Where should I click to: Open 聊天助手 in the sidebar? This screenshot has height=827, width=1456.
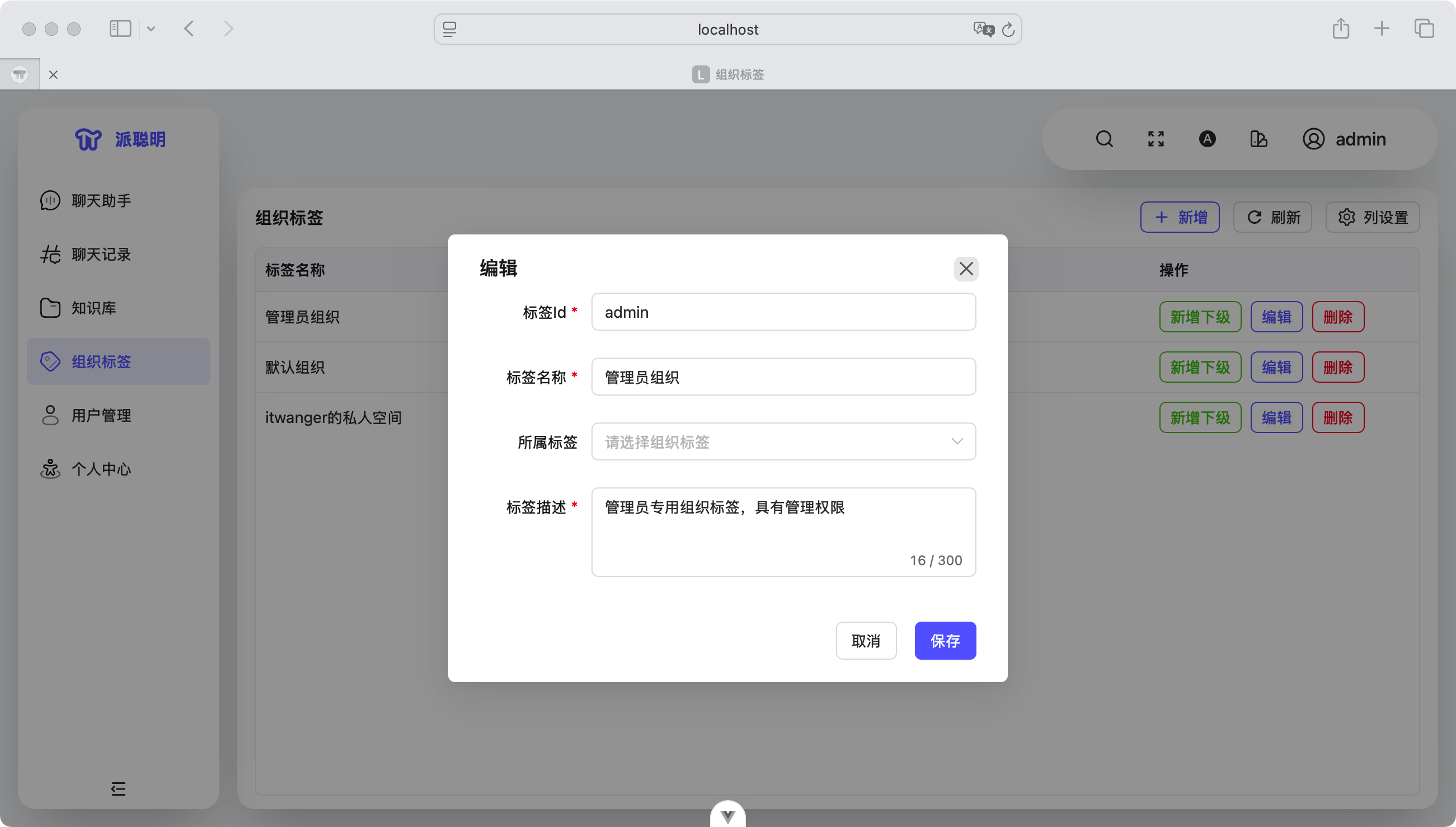[x=101, y=200]
